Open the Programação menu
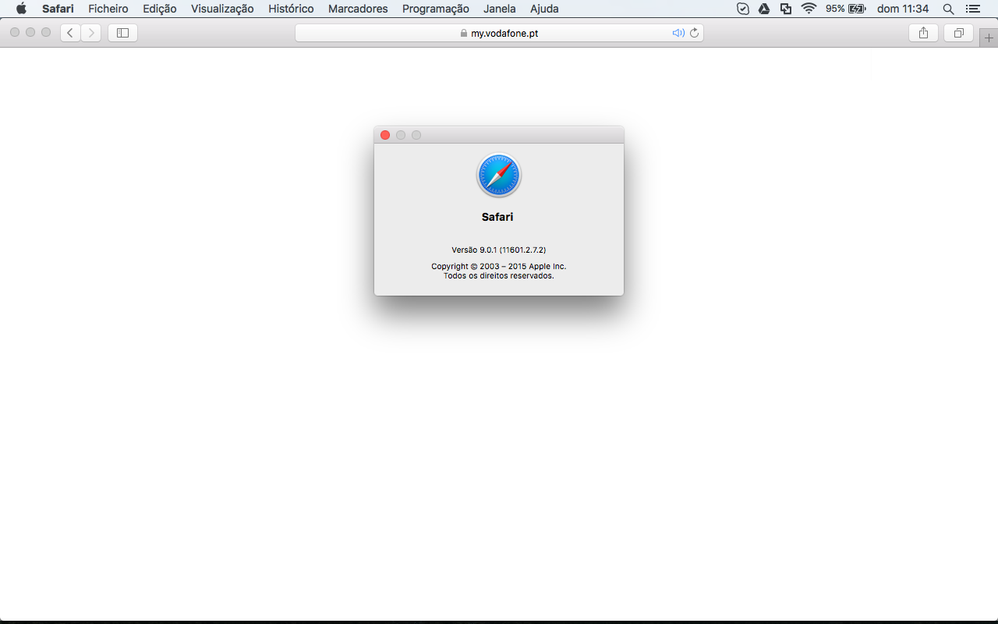 click(435, 9)
